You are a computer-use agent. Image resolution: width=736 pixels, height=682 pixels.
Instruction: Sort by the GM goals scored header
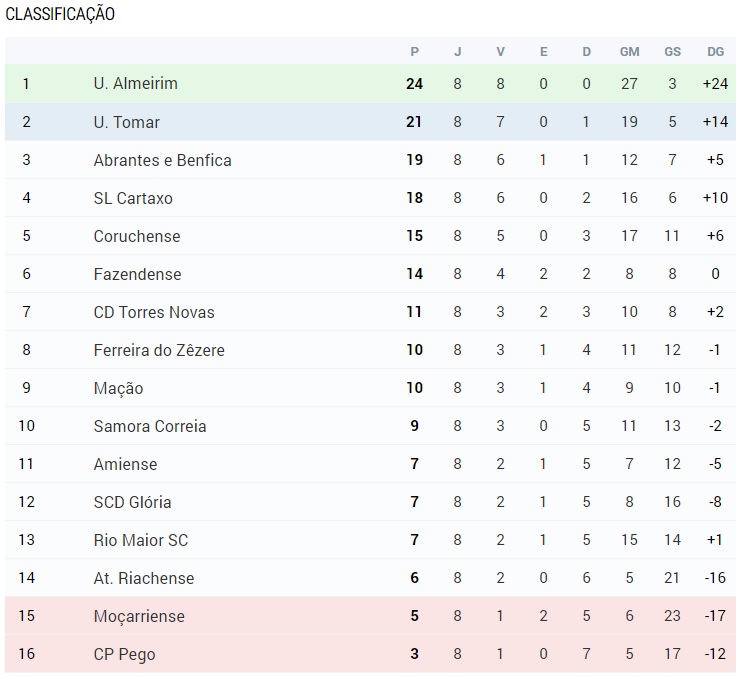(629, 52)
